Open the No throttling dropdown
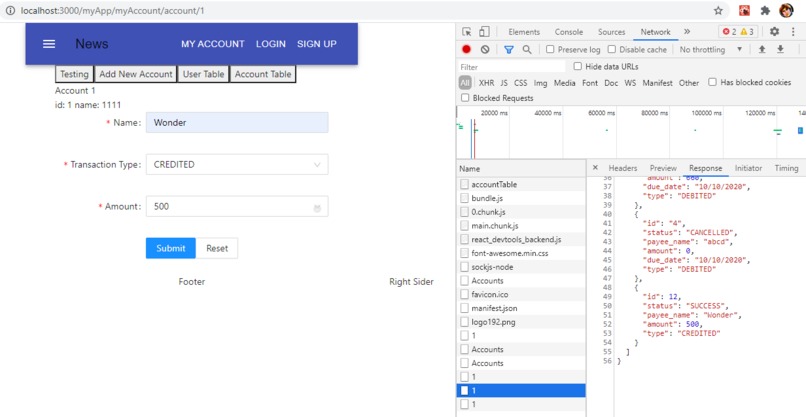The image size is (806, 417). tap(711, 49)
